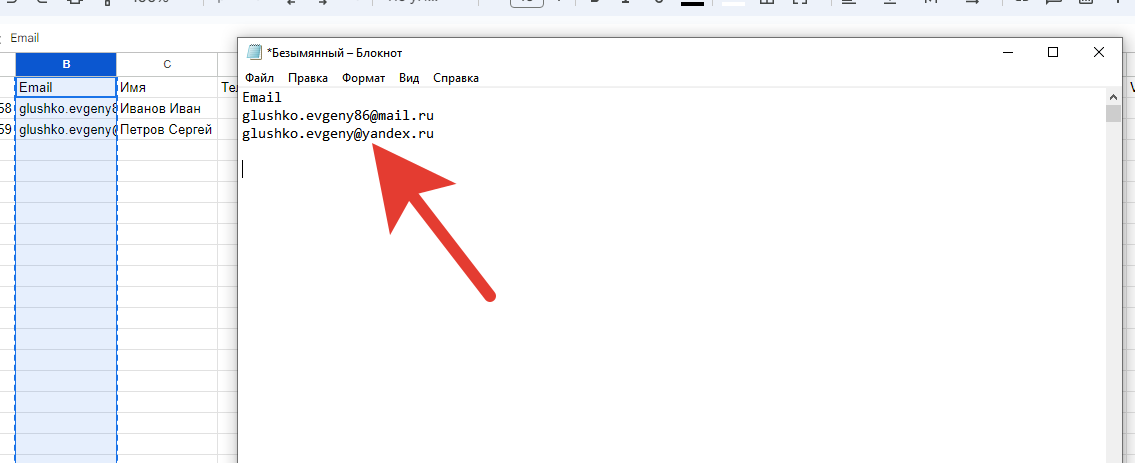Click the Notepad scrollbar up arrow

click(x=1113, y=96)
